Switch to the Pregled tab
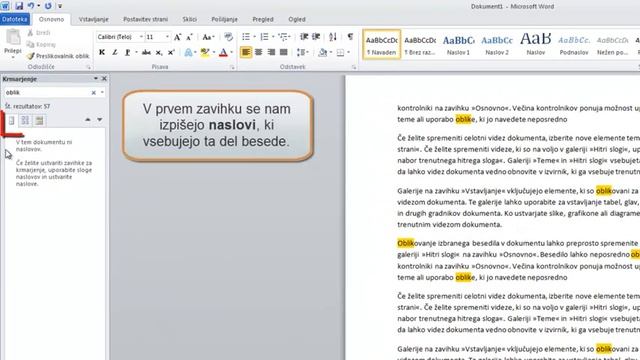This screenshot has width=640, height=360. click(263, 19)
